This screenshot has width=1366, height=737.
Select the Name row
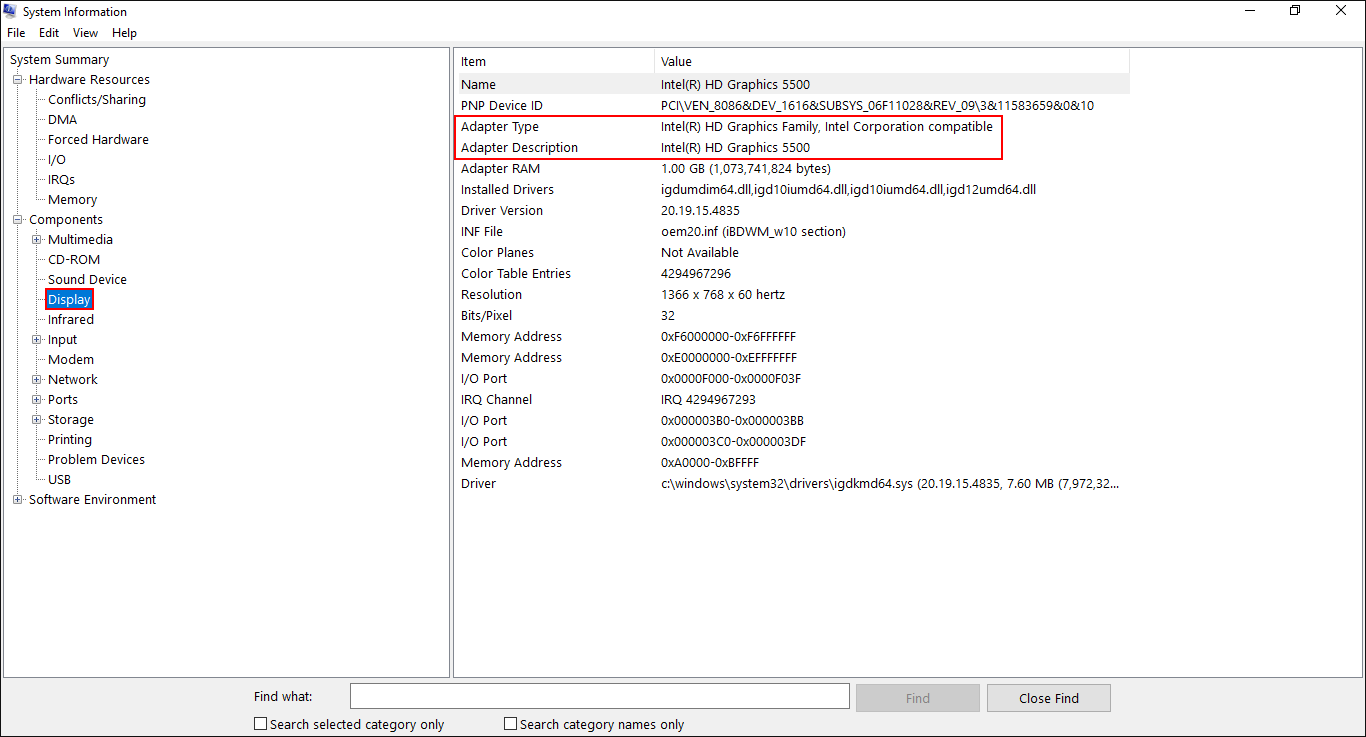(x=793, y=85)
